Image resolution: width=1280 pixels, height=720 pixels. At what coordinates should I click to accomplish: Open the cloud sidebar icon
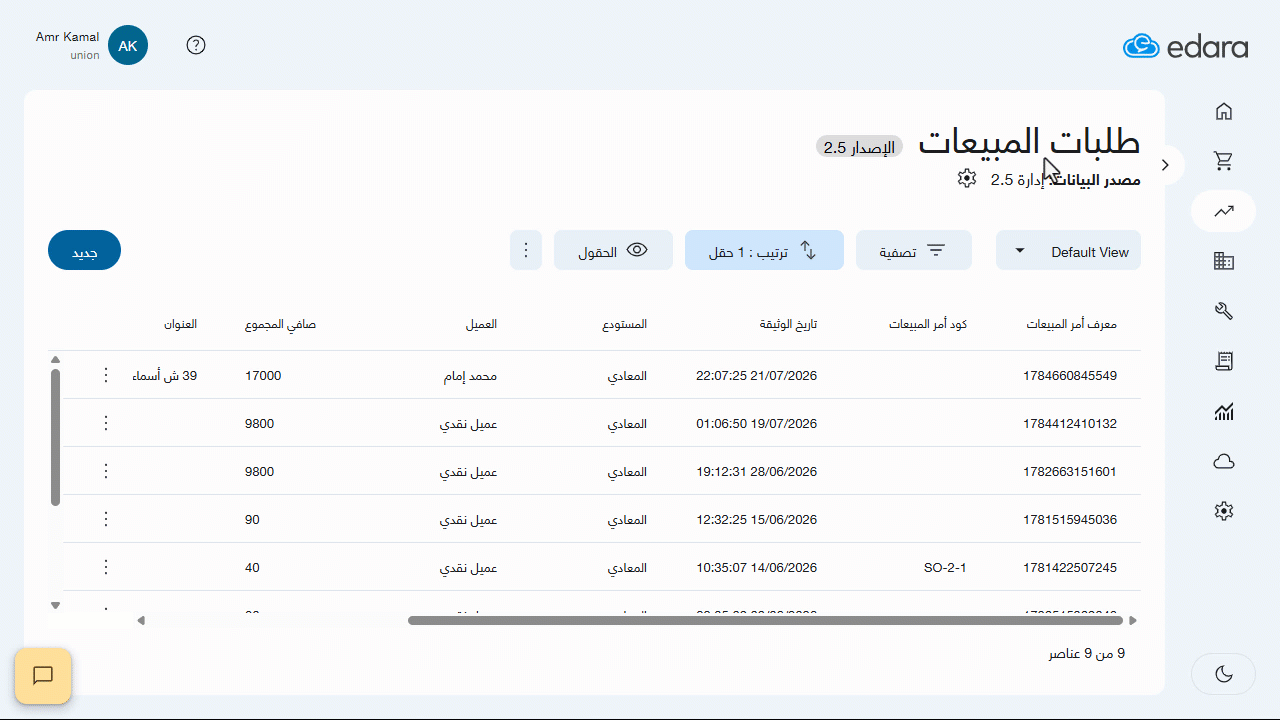tap(1224, 461)
